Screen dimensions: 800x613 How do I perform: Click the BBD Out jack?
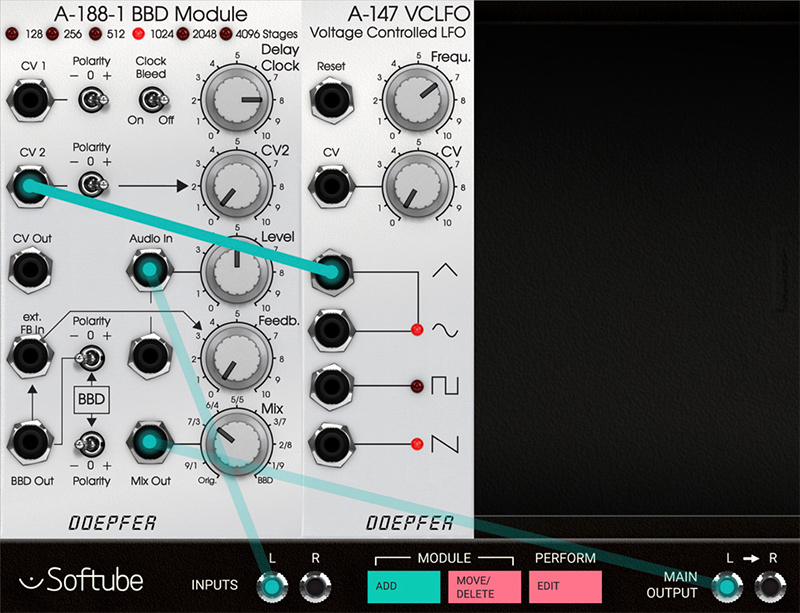click(x=29, y=441)
